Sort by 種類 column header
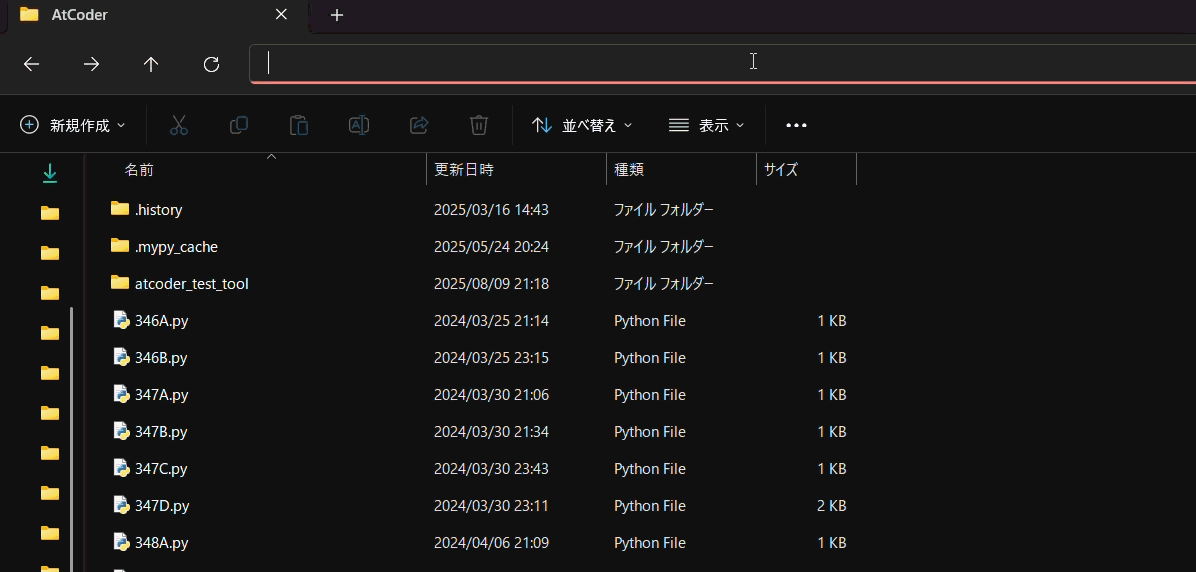The width and height of the screenshot is (1196, 572). point(629,169)
